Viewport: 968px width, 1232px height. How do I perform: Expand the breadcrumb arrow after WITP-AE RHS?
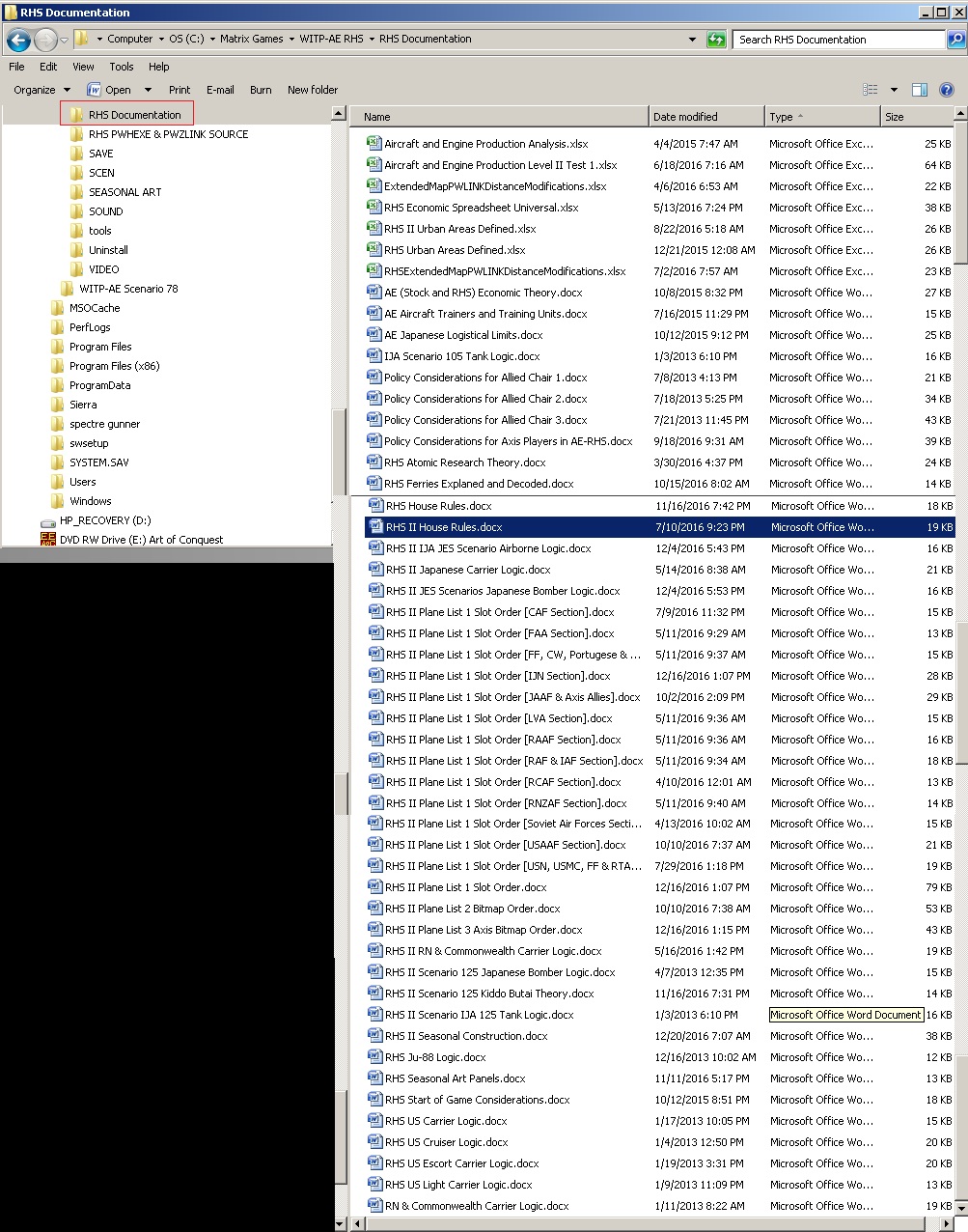(372, 40)
